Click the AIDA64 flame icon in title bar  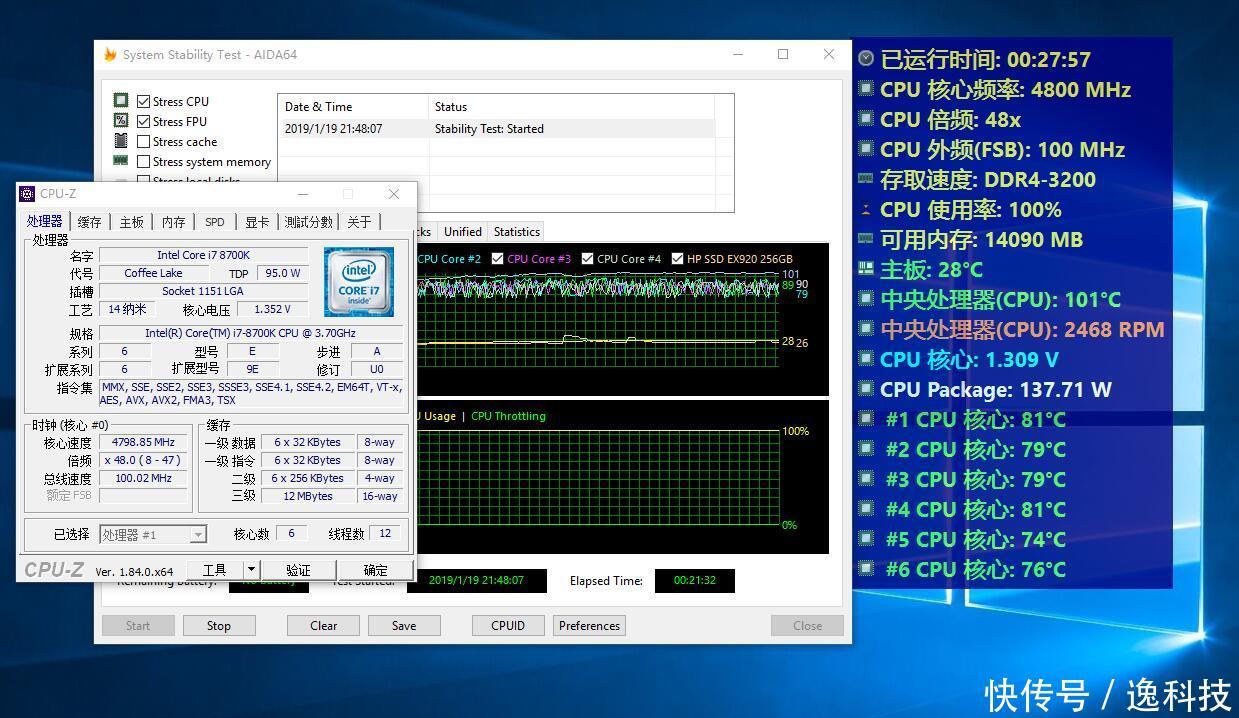click(x=110, y=55)
